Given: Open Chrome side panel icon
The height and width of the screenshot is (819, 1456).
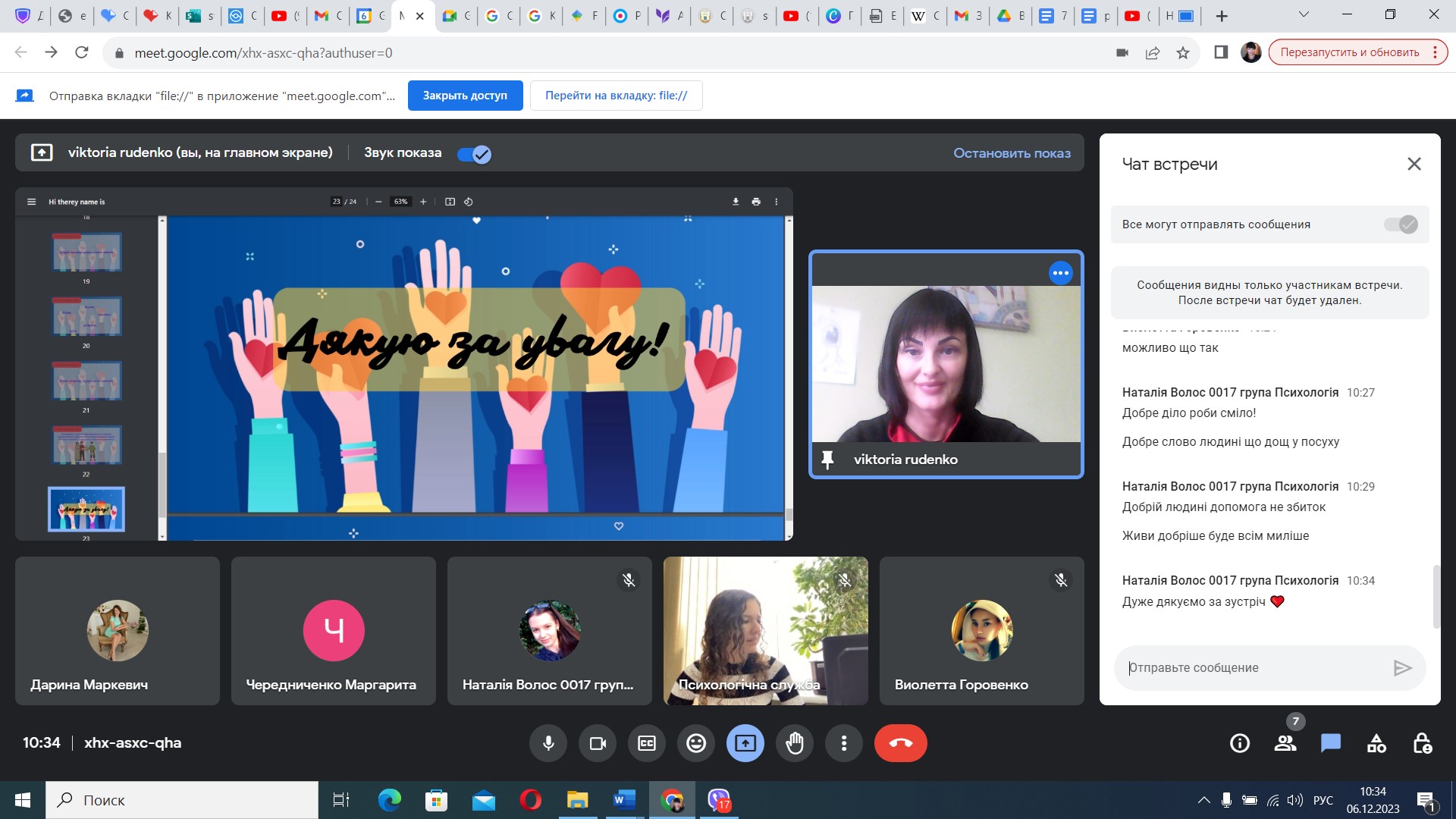Looking at the screenshot, I should 1221,52.
